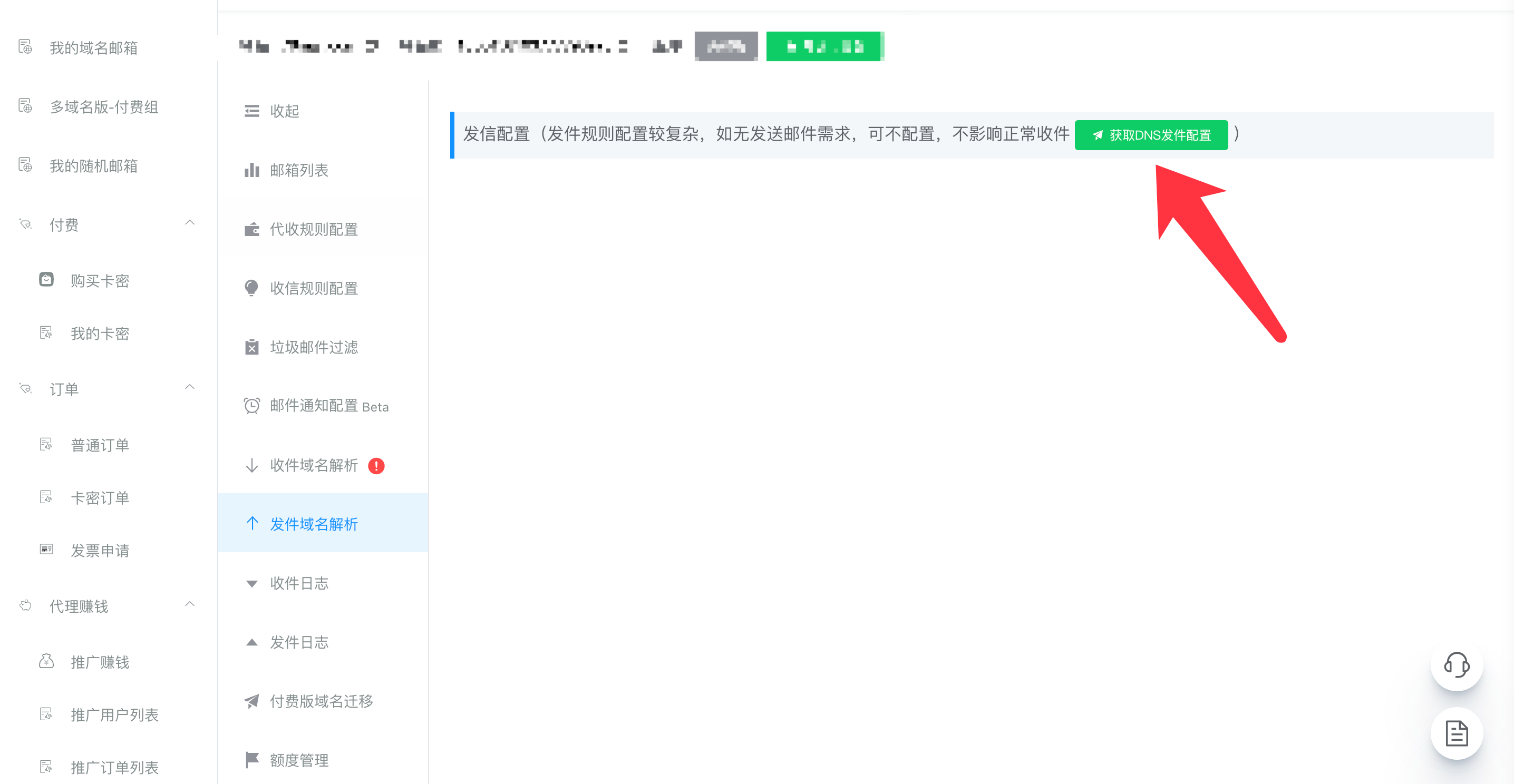Click the blurred gray button in header
The height and width of the screenshot is (784, 1514).
coord(726,46)
